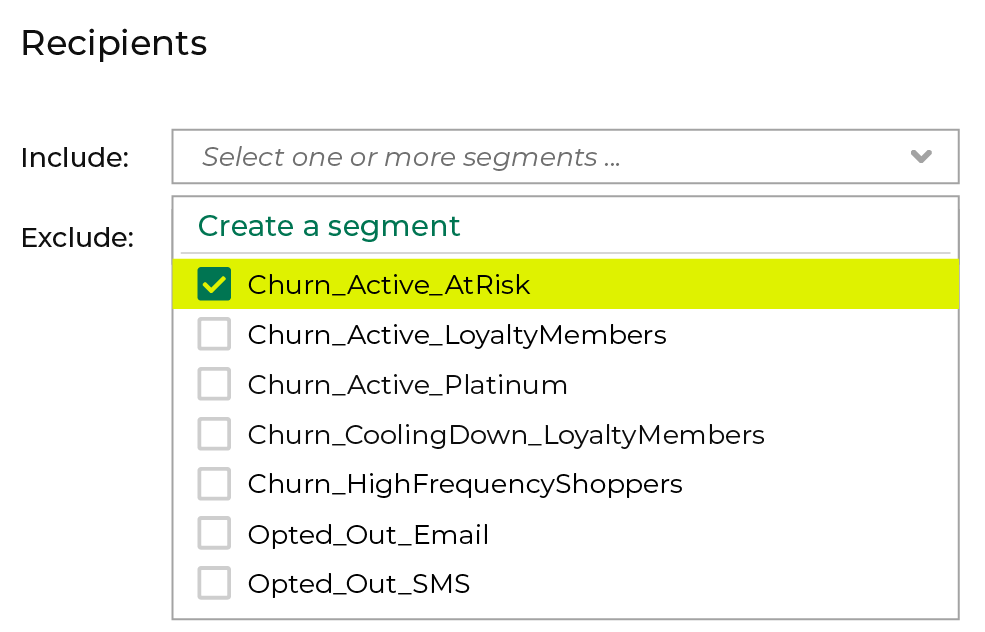
Task: Click the Recipients section heading
Action: coord(114,44)
